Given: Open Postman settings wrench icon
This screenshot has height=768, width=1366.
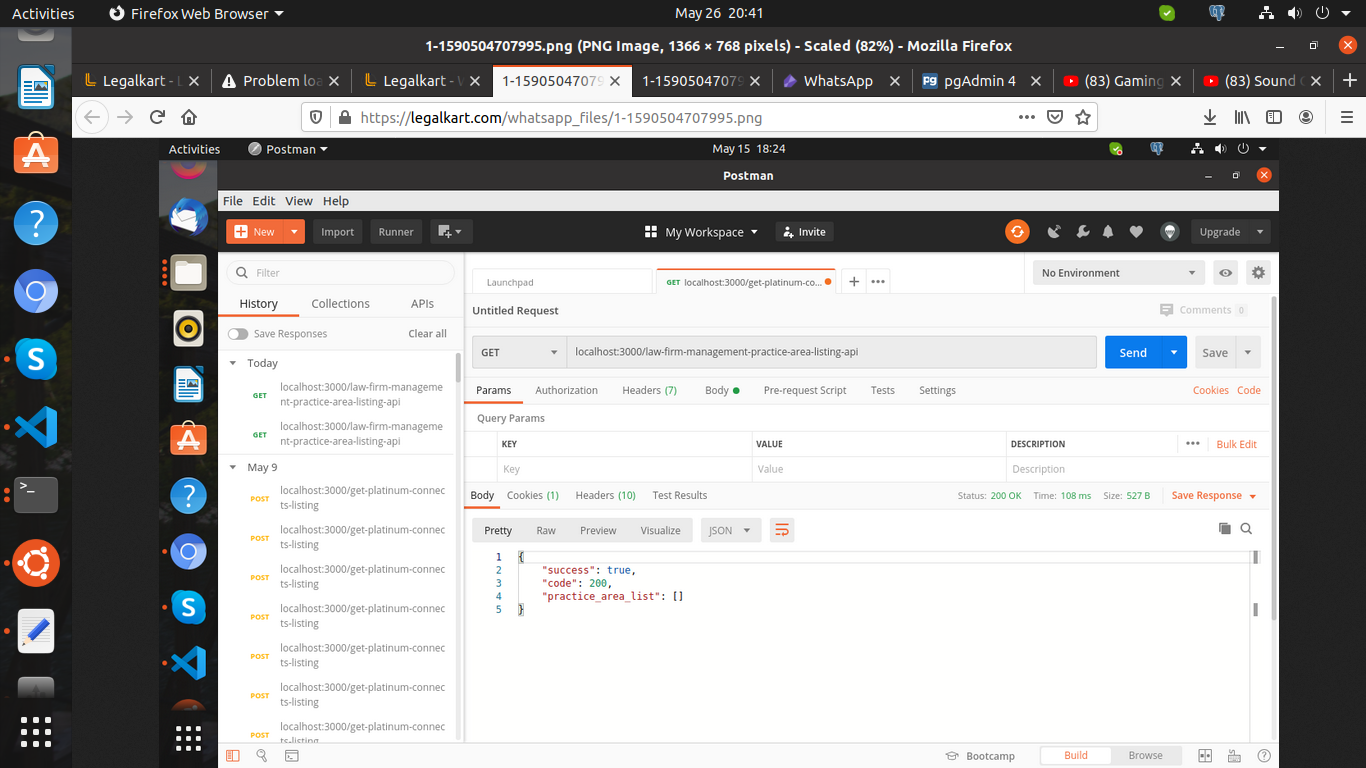Looking at the screenshot, I should click(1082, 232).
